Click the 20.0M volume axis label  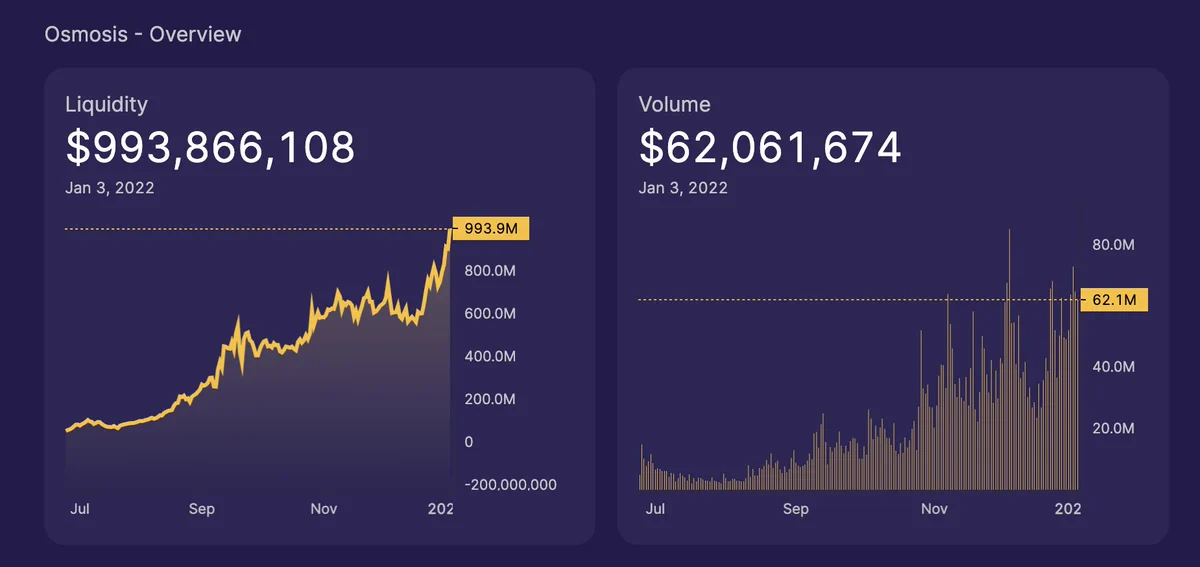[1113, 428]
